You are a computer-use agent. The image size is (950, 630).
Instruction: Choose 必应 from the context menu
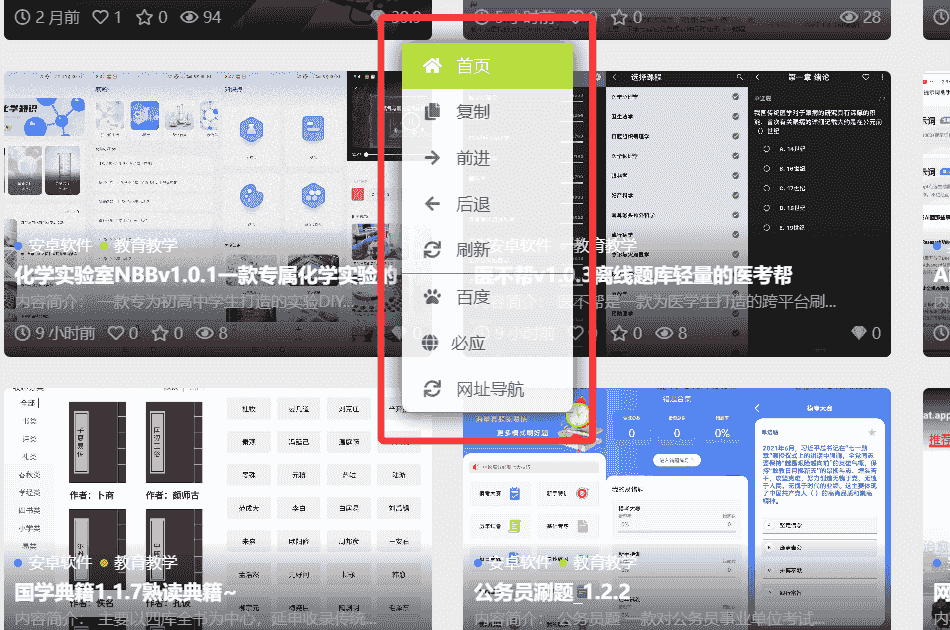point(487,343)
